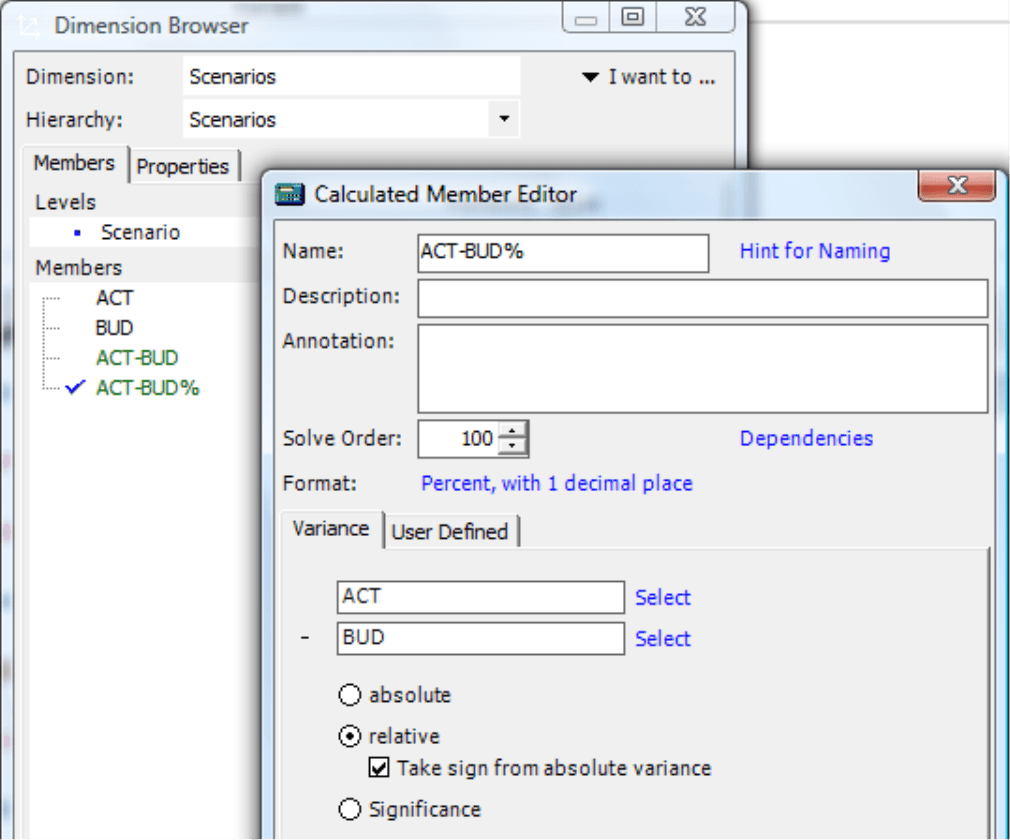Close the Calculated Member Editor dialog
Screen dimensions: 1010x840
(x=956, y=186)
